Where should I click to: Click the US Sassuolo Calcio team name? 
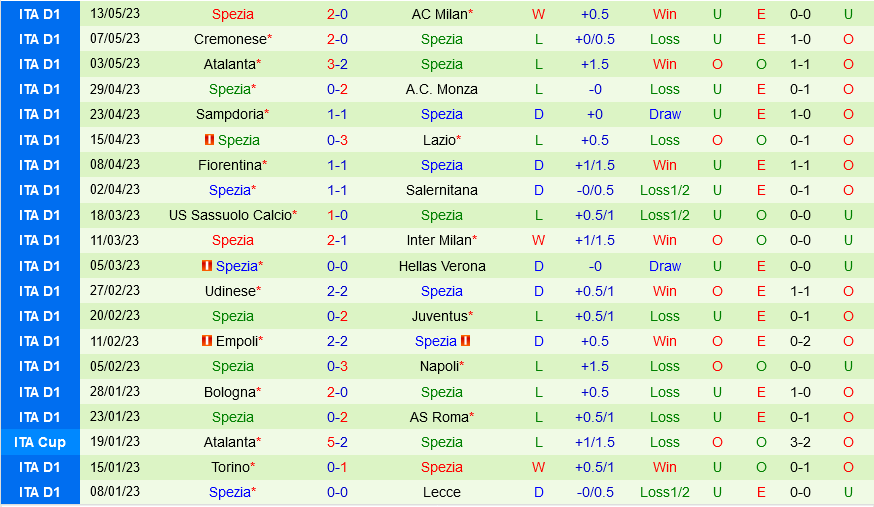[x=230, y=215]
